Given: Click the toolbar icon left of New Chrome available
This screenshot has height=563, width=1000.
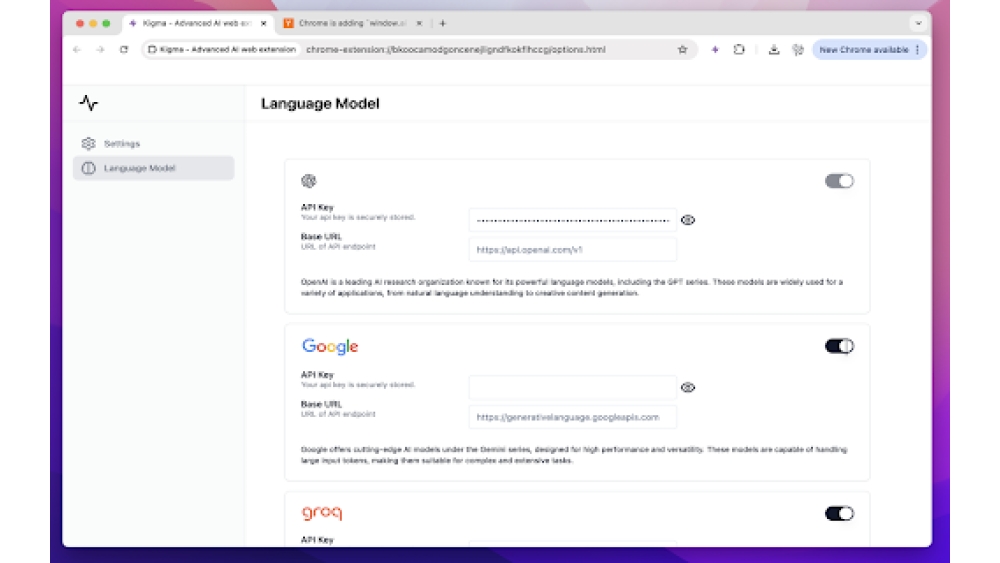Looking at the screenshot, I should point(797,50).
